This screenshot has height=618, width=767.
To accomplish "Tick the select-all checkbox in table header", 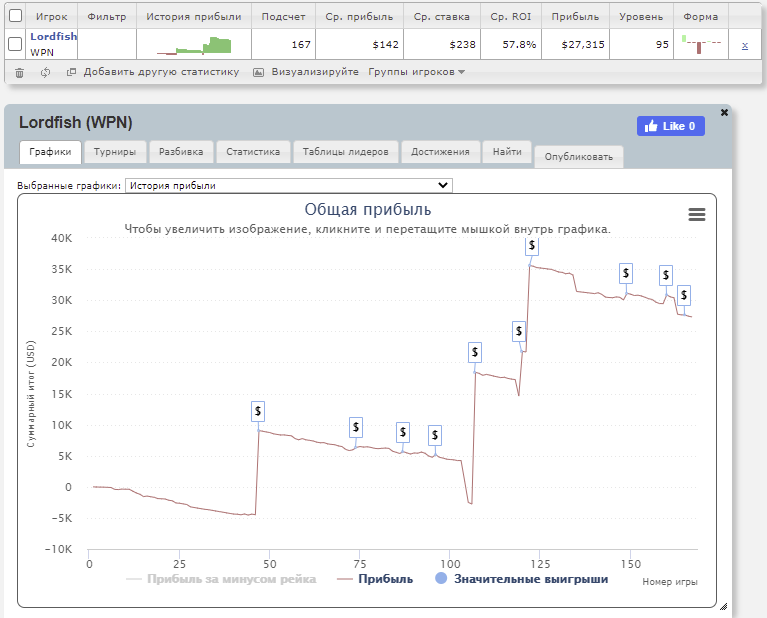I will pyautogui.click(x=15, y=16).
